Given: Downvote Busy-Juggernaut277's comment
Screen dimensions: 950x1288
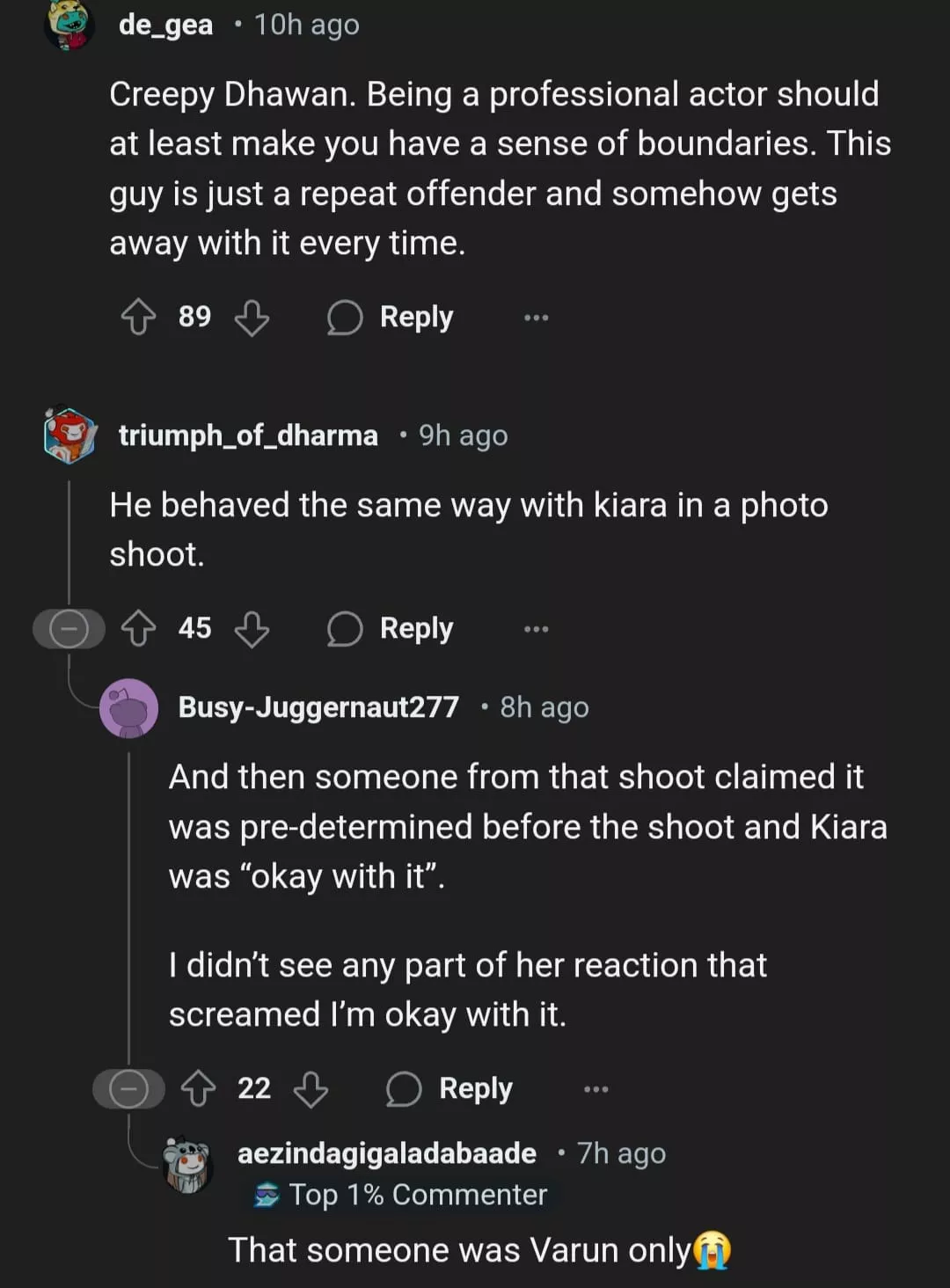Looking at the screenshot, I should [x=311, y=1089].
